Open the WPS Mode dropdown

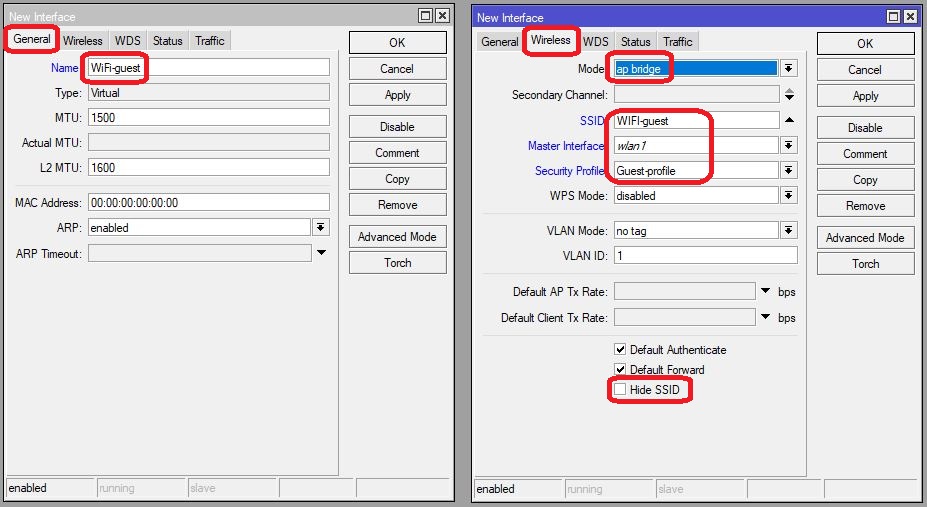[789, 196]
